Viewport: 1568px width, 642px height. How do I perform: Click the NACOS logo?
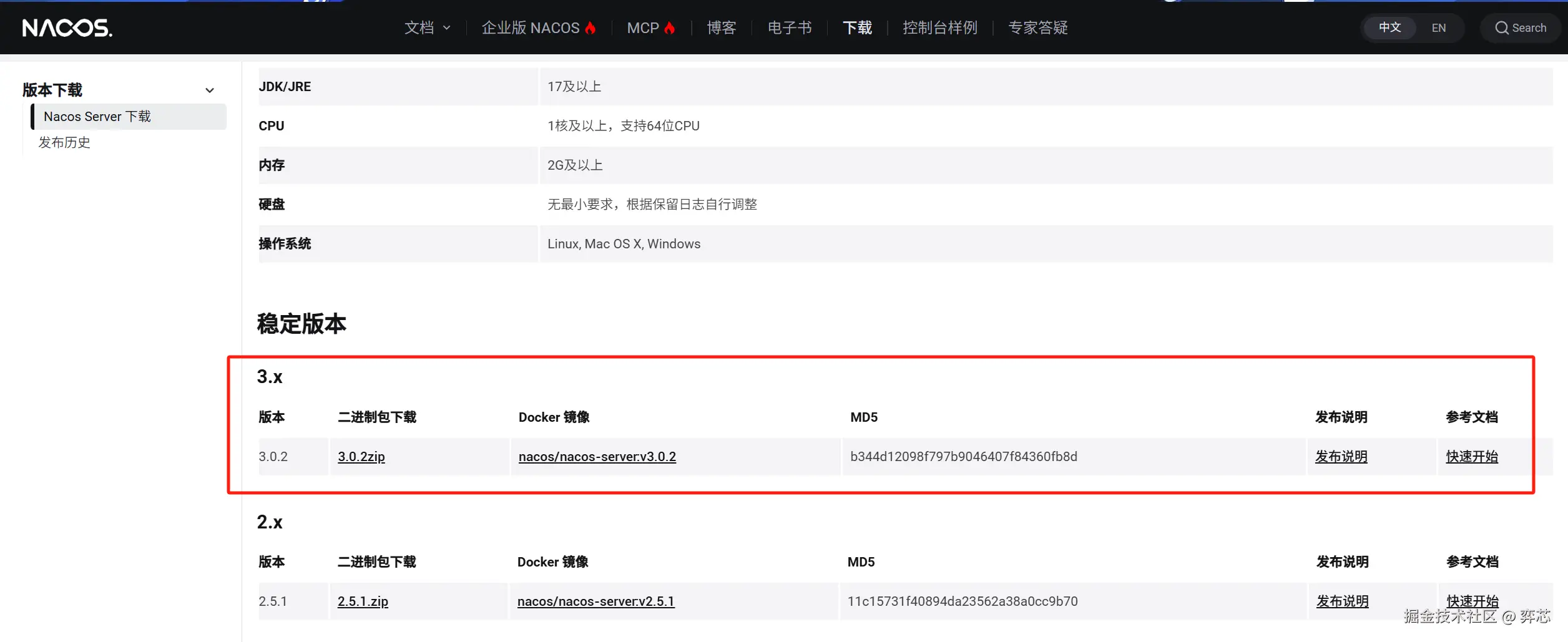67,28
